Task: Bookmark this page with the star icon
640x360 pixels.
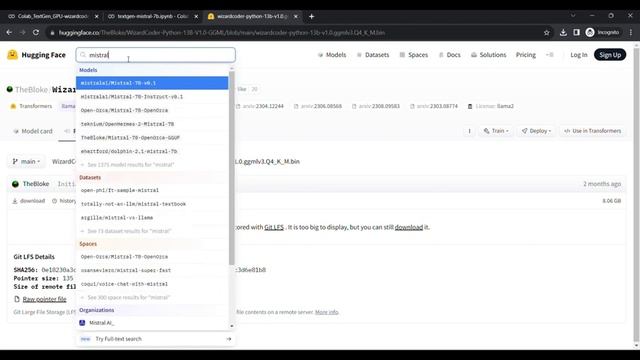Action: click(547, 33)
